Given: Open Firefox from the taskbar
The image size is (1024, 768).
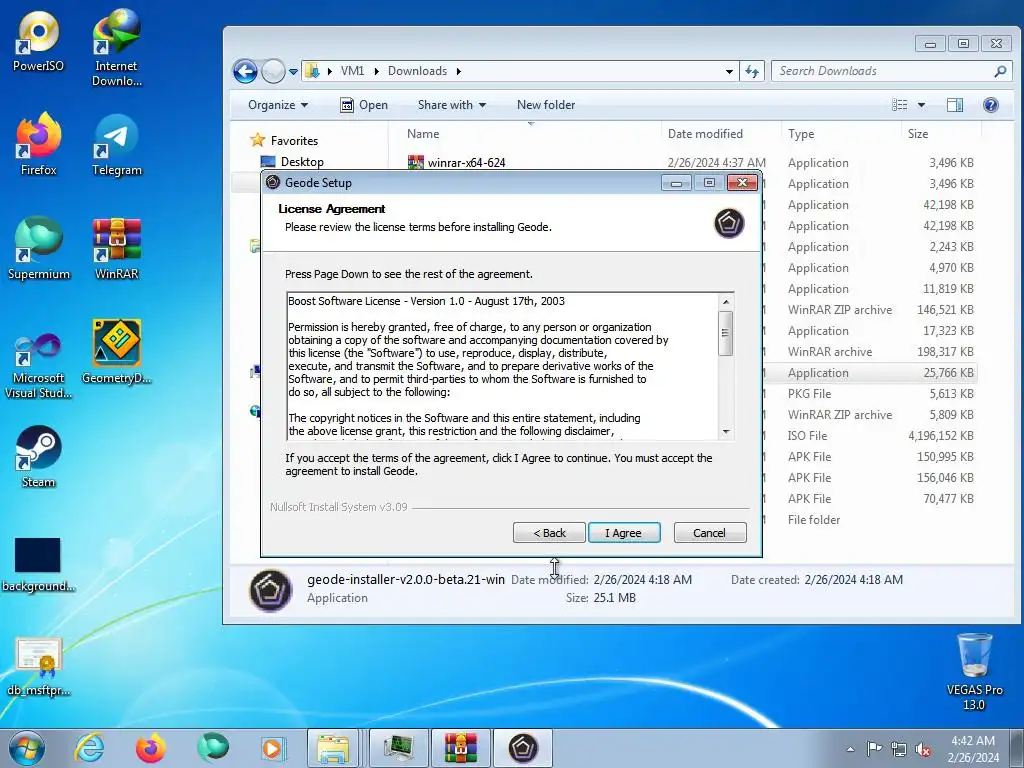Looking at the screenshot, I should tap(150, 748).
